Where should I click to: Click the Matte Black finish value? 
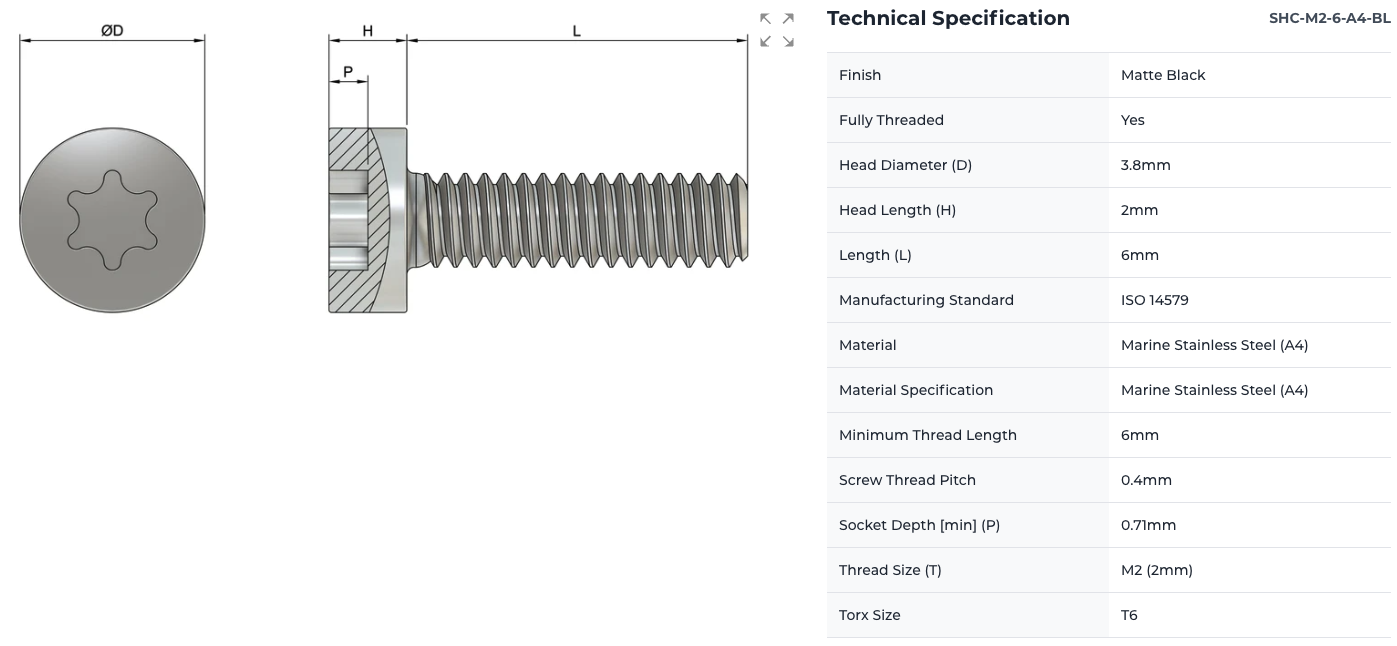pos(1163,75)
